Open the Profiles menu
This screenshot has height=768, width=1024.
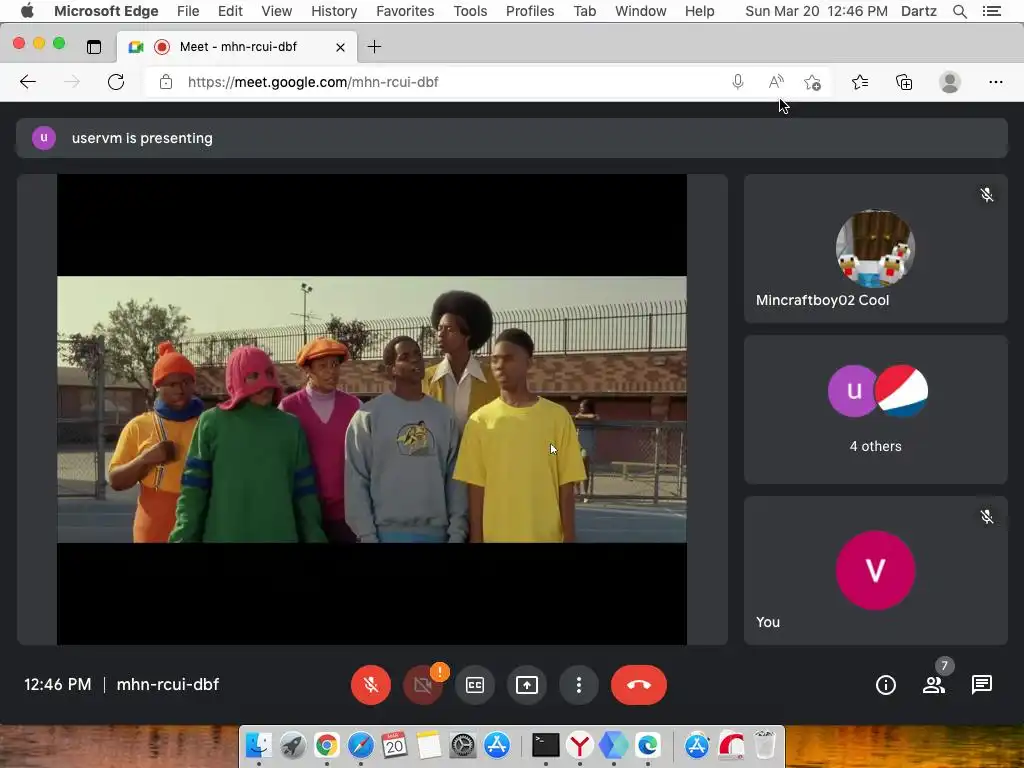click(x=530, y=11)
